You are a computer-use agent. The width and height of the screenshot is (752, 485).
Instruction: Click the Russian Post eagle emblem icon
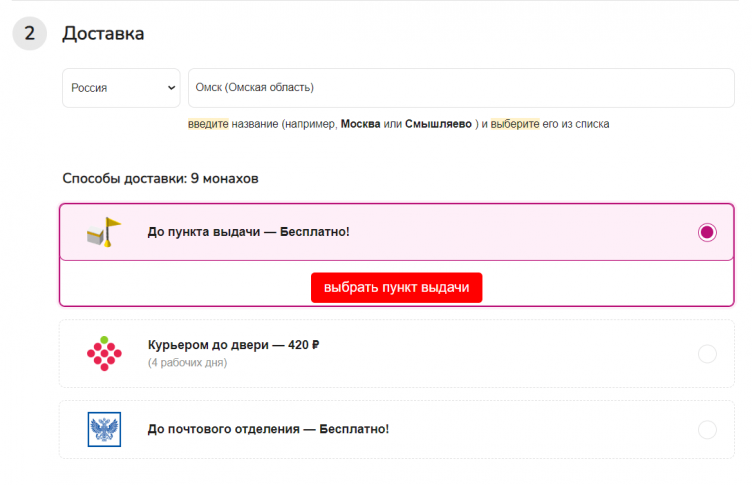coord(104,429)
